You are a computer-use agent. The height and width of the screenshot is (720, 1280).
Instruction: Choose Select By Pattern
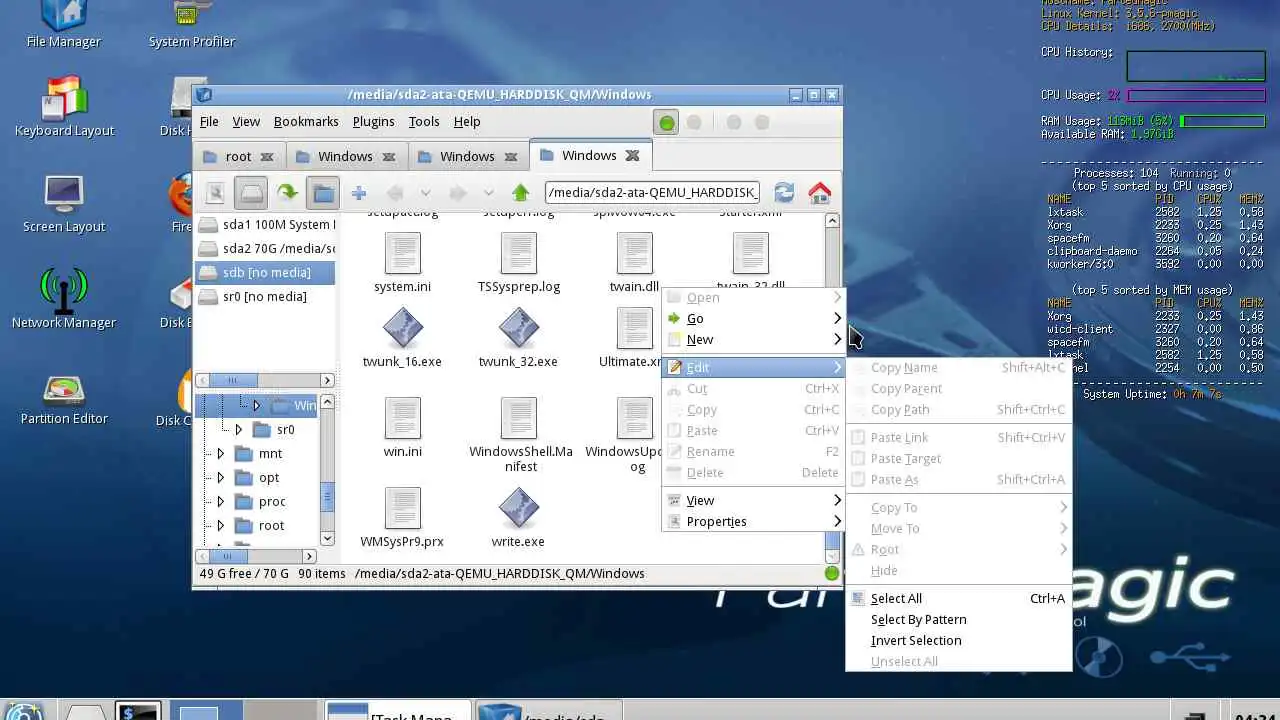pos(958,619)
